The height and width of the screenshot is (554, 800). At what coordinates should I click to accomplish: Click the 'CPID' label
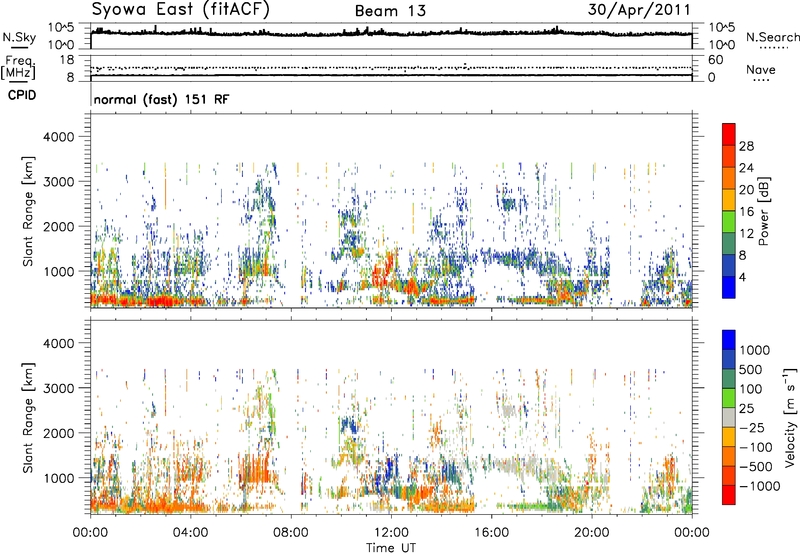[22, 95]
